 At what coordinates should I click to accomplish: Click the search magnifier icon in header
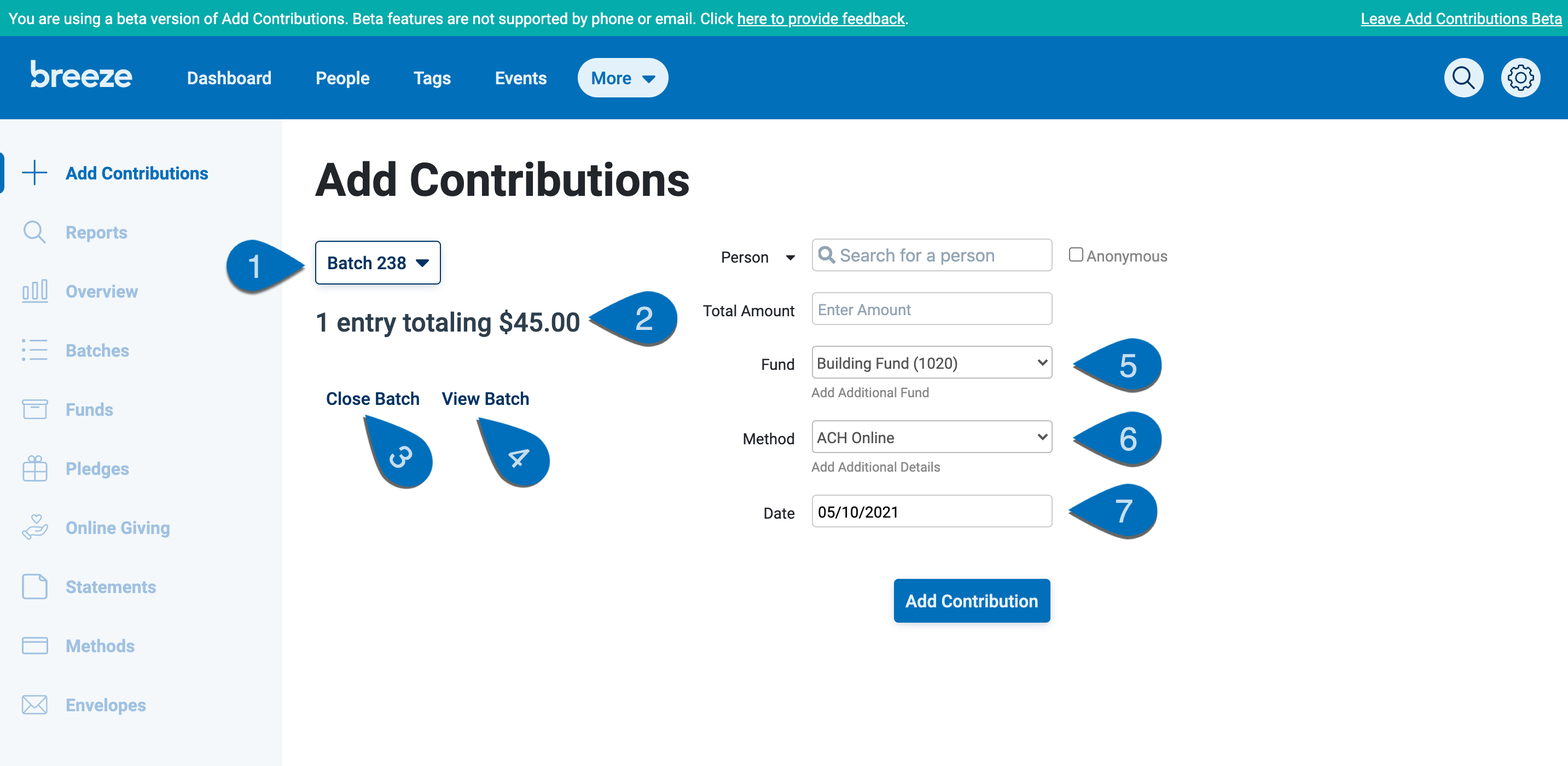tap(1463, 78)
